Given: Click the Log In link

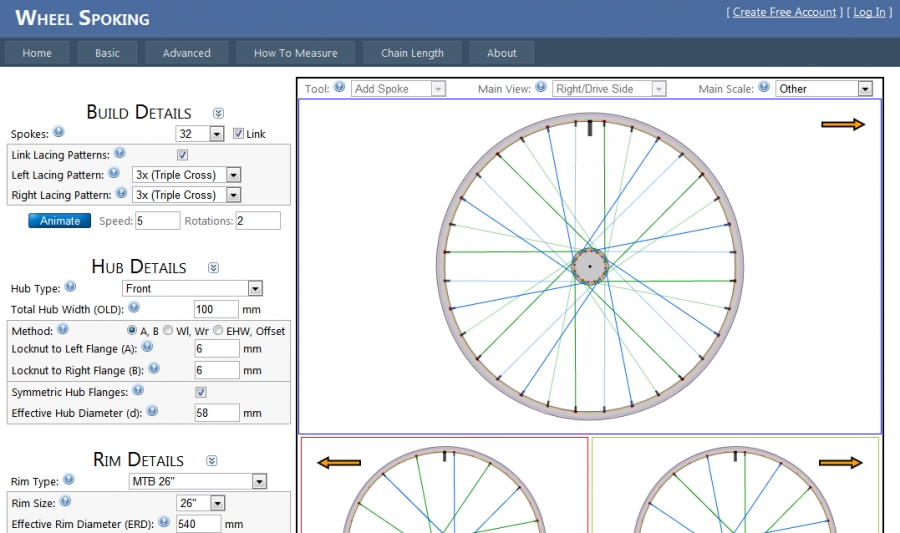Looking at the screenshot, I should [869, 12].
